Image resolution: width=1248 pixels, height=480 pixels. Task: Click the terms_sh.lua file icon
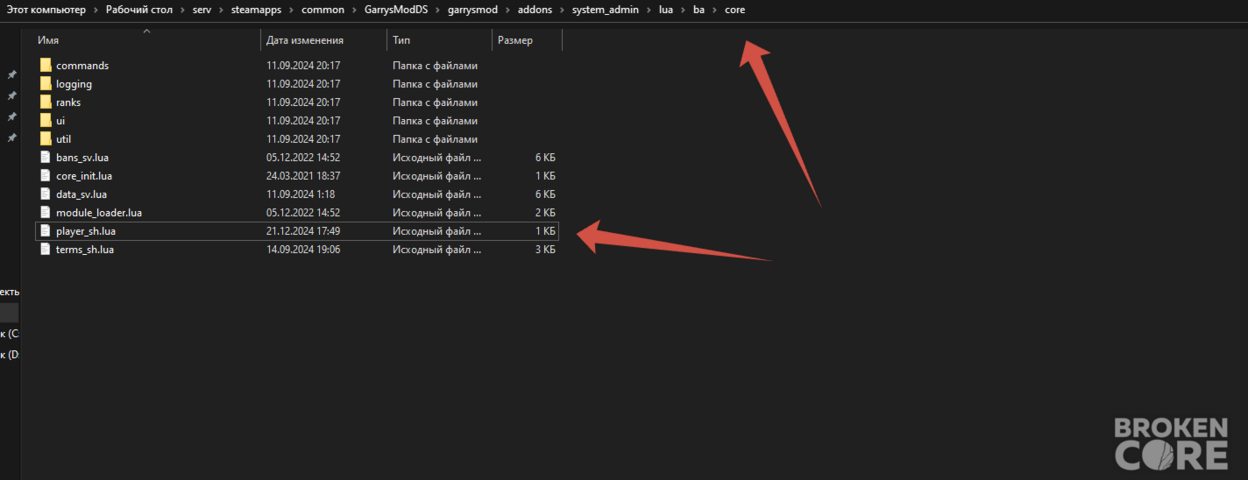pos(45,250)
